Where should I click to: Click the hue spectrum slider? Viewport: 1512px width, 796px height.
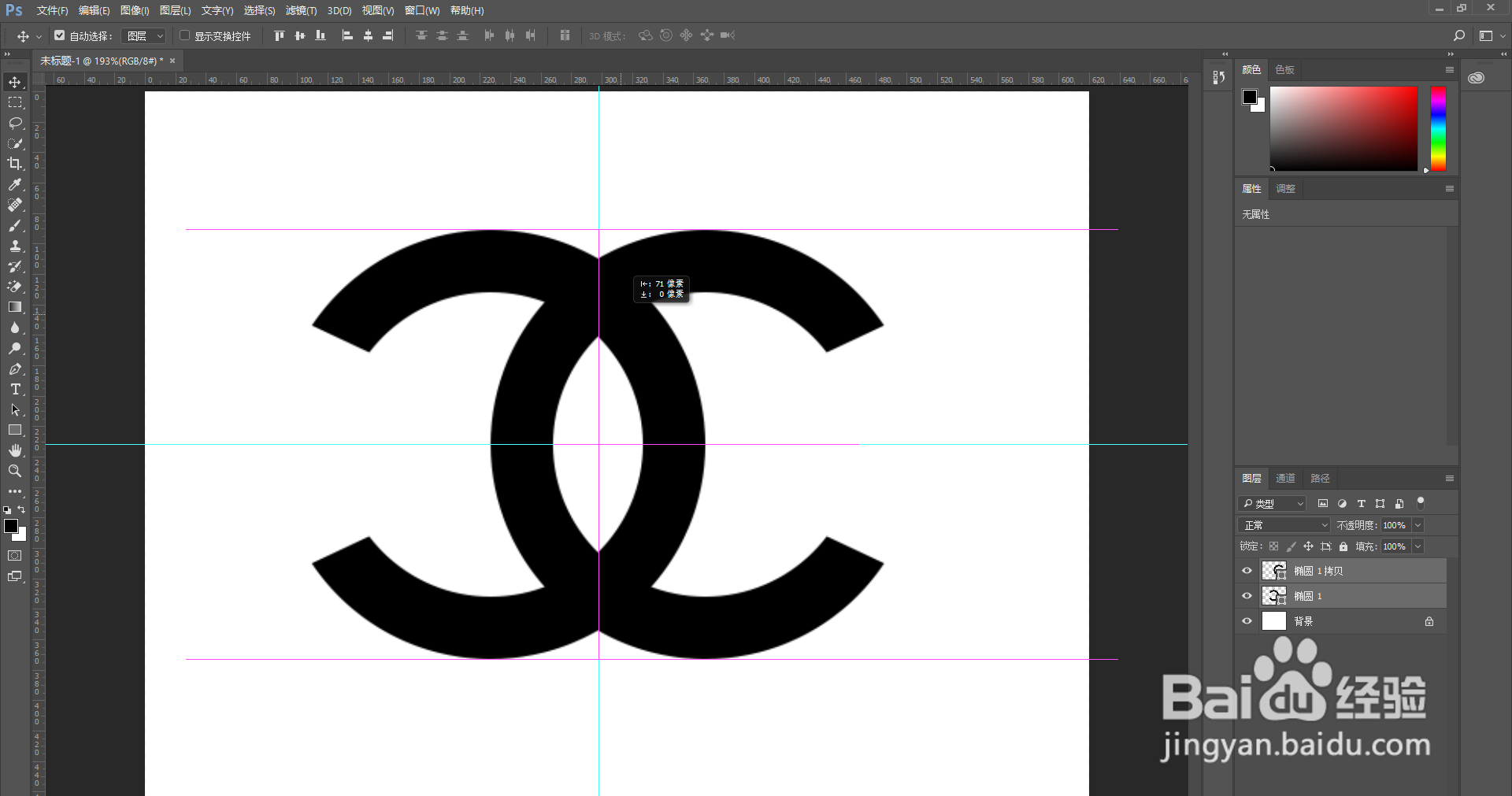tap(1438, 128)
